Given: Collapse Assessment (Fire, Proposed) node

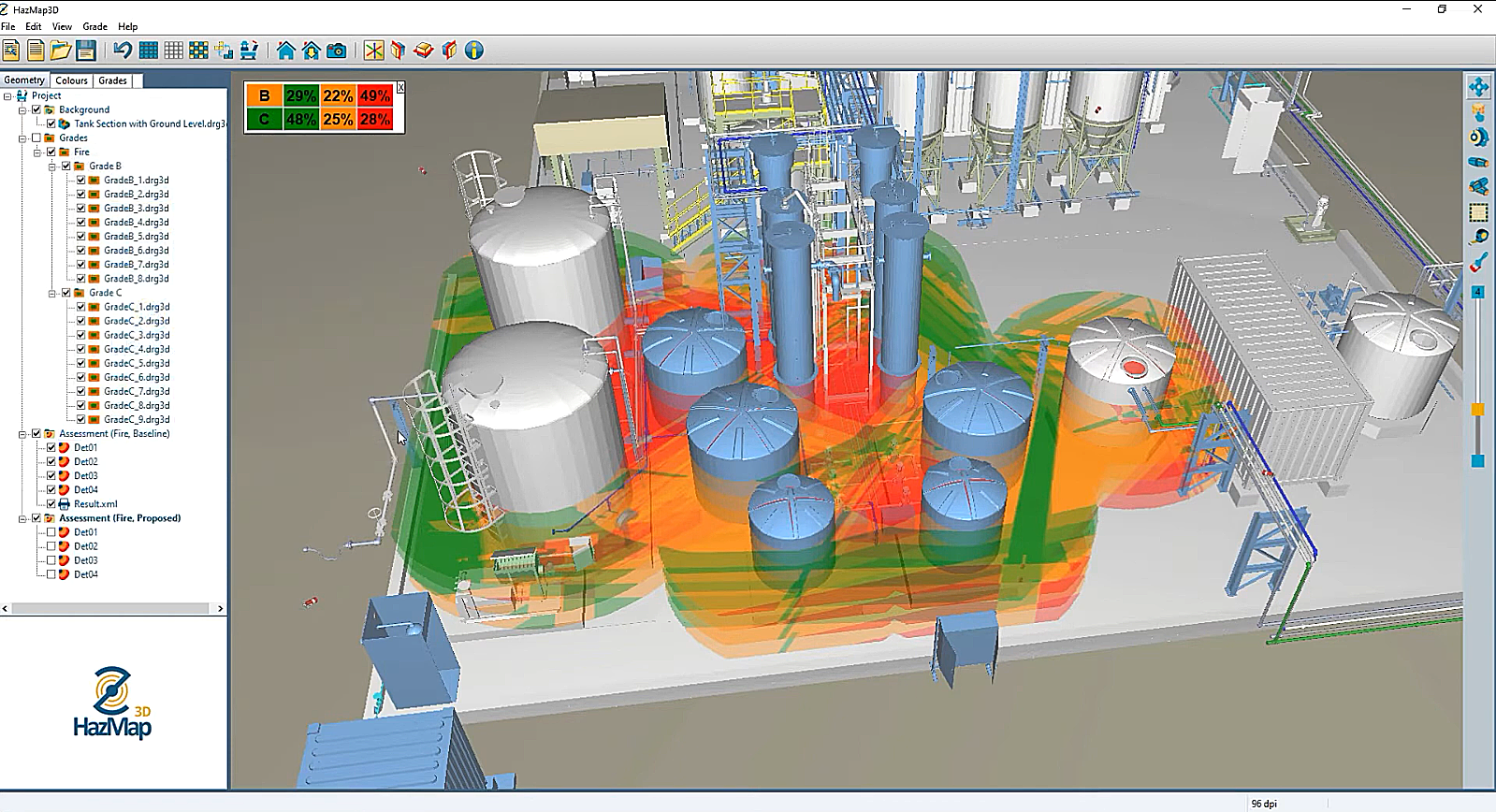Looking at the screenshot, I should coord(22,518).
